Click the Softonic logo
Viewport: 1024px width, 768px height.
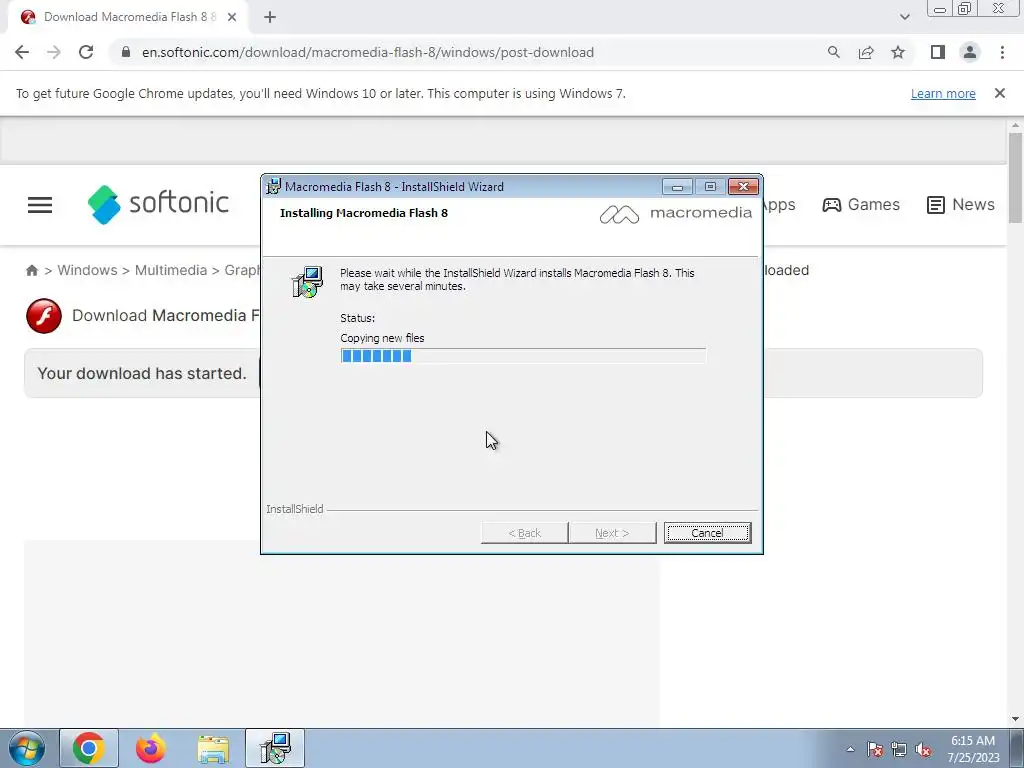coord(158,204)
